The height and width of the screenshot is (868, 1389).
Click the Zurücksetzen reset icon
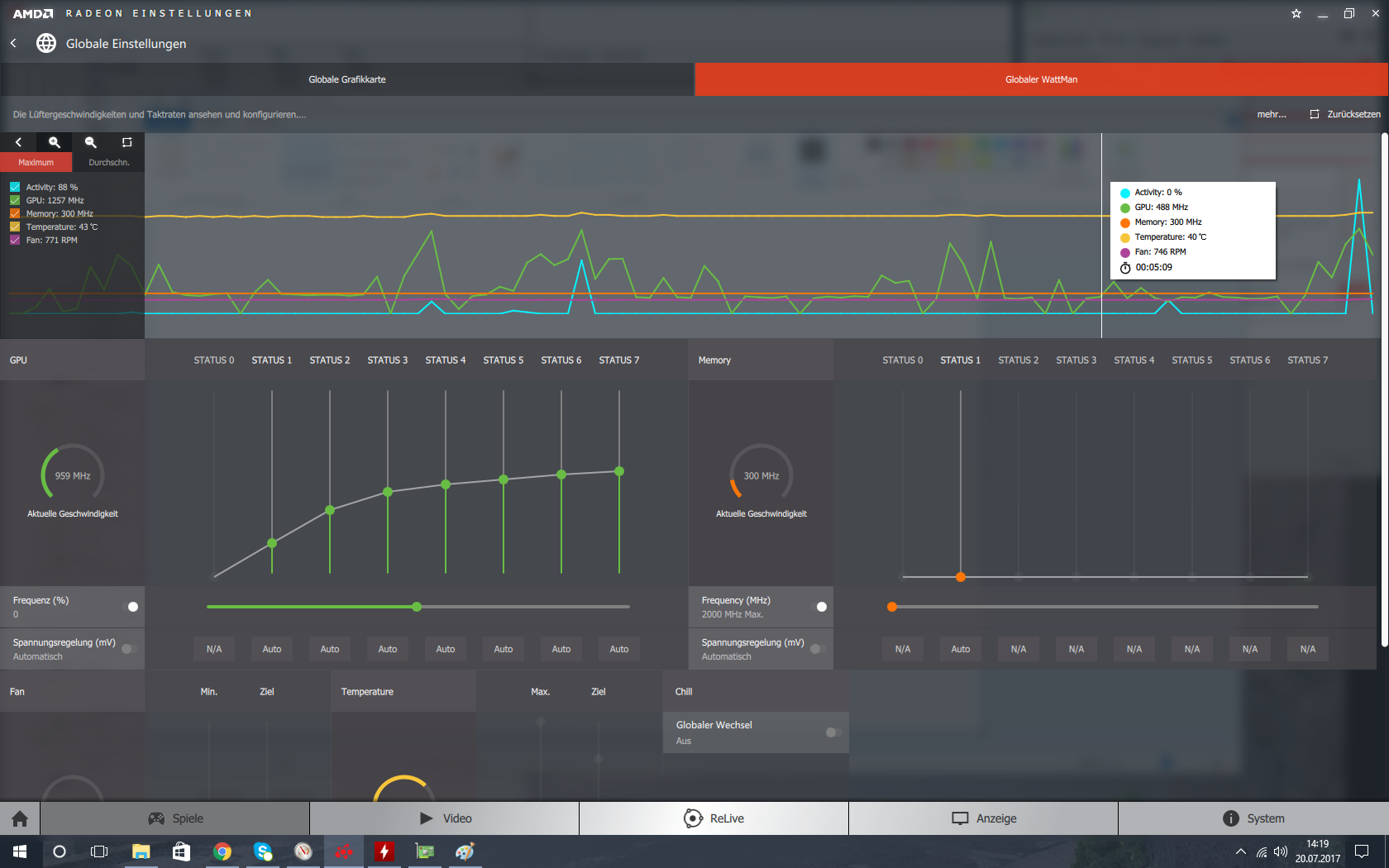(x=1315, y=114)
